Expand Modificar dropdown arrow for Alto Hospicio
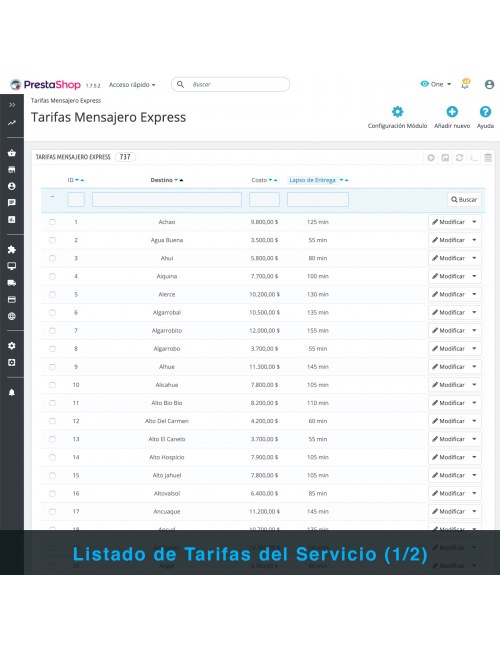The width and height of the screenshot is (500, 650). 475,457
